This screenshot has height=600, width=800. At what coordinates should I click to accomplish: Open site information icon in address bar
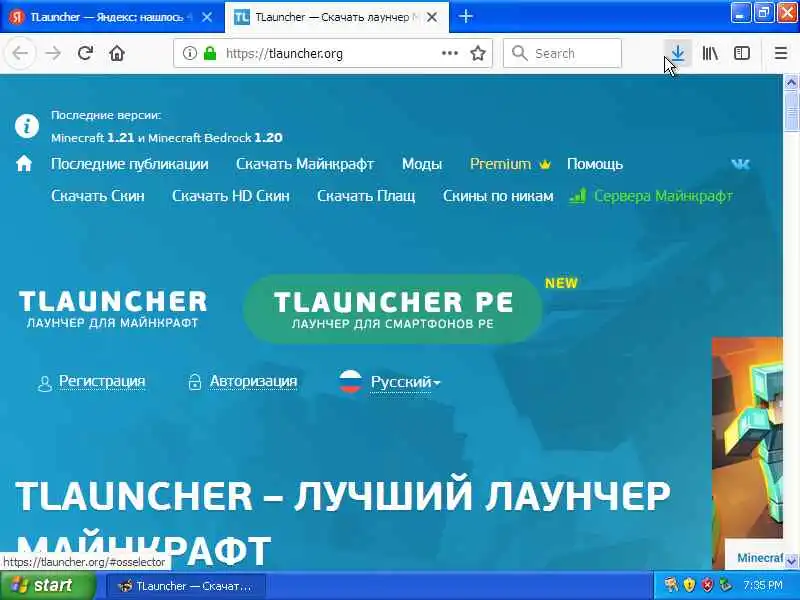pos(189,53)
